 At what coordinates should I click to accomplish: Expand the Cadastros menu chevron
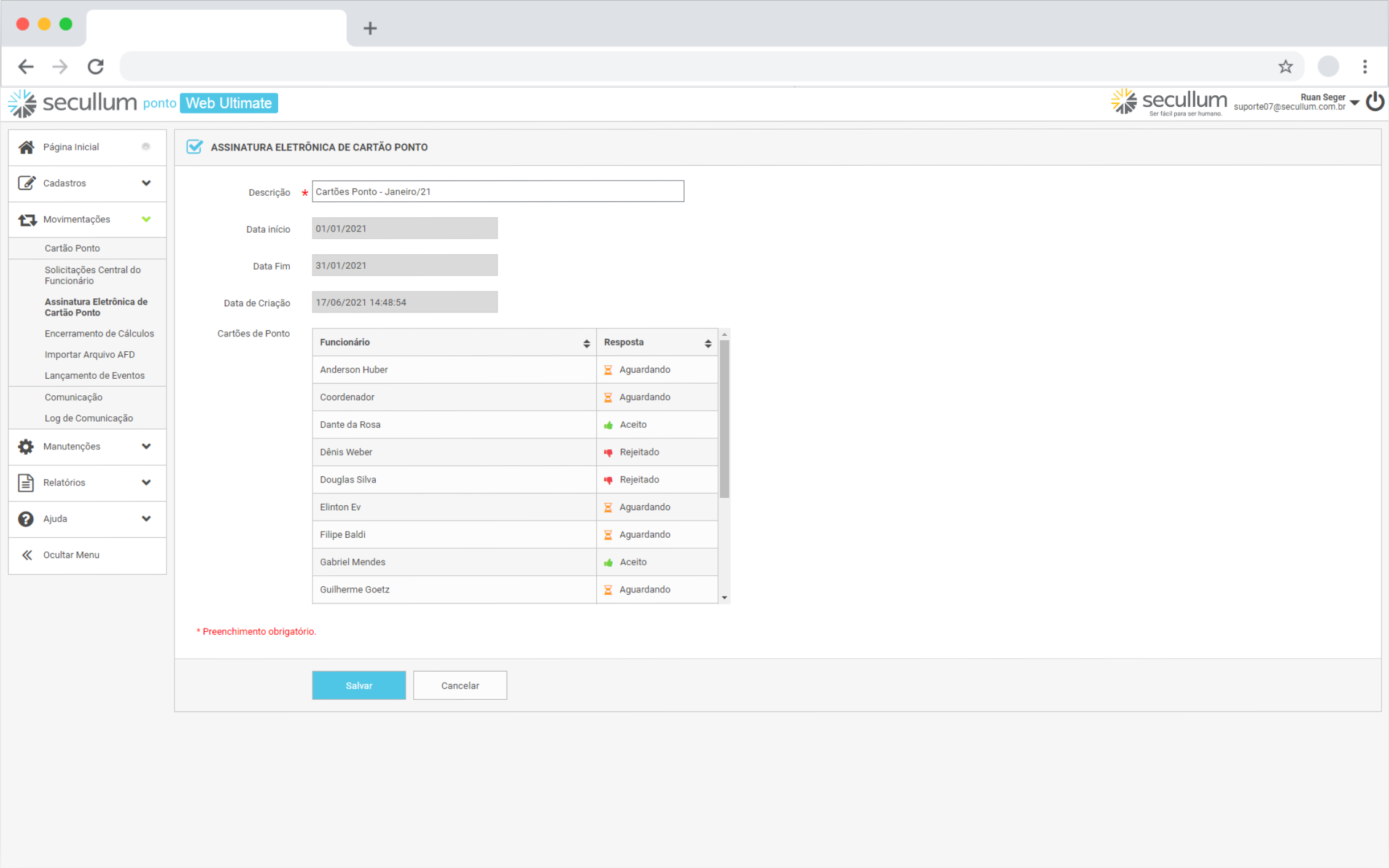click(146, 183)
